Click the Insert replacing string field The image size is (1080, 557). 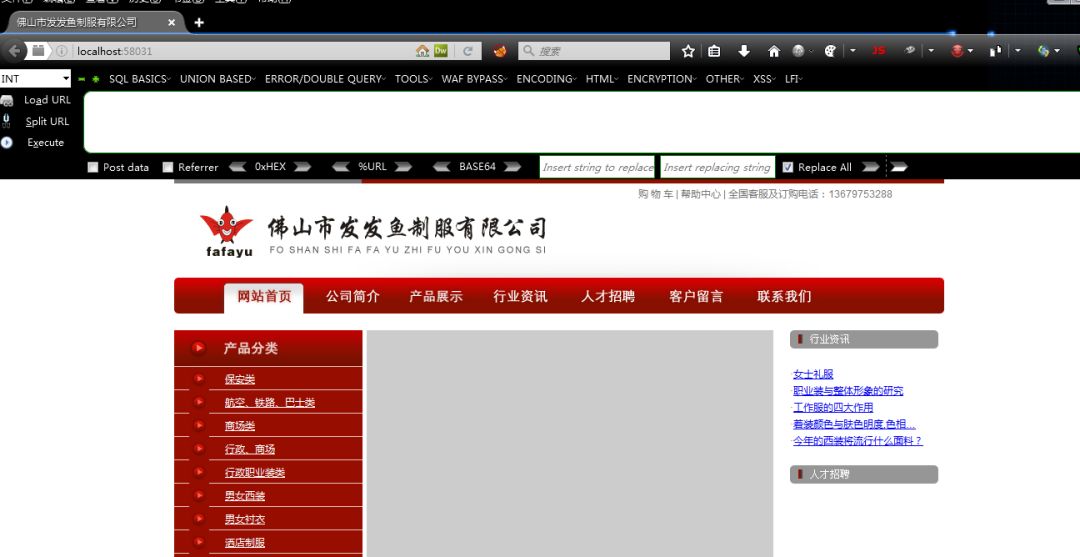pyautogui.click(x=717, y=167)
